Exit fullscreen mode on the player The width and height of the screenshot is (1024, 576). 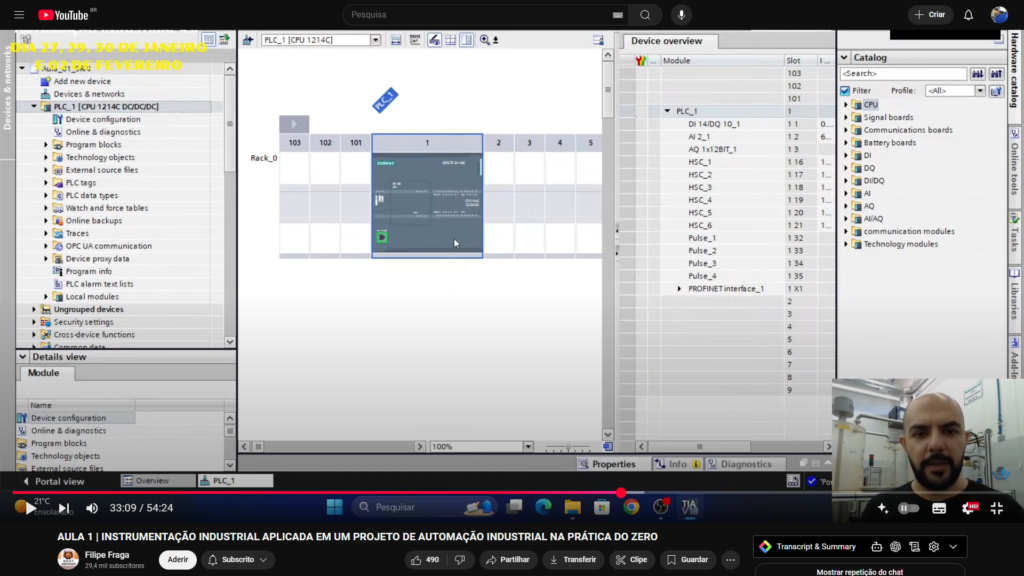click(997, 508)
